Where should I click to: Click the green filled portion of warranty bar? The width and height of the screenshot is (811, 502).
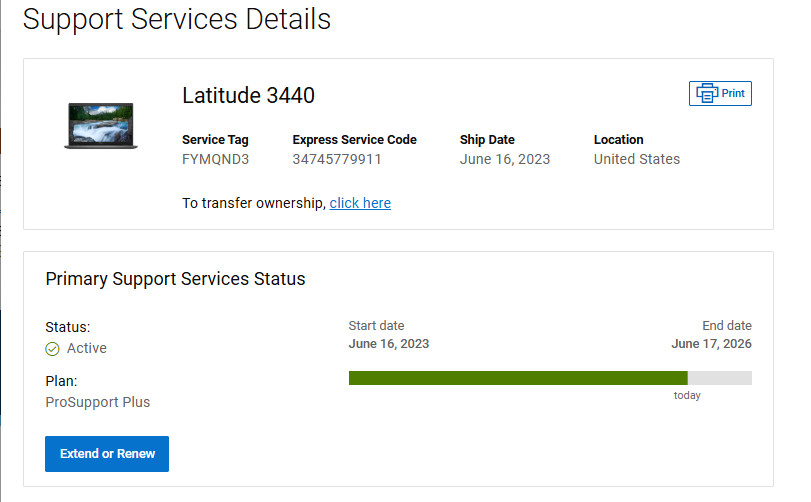[x=518, y=378]
